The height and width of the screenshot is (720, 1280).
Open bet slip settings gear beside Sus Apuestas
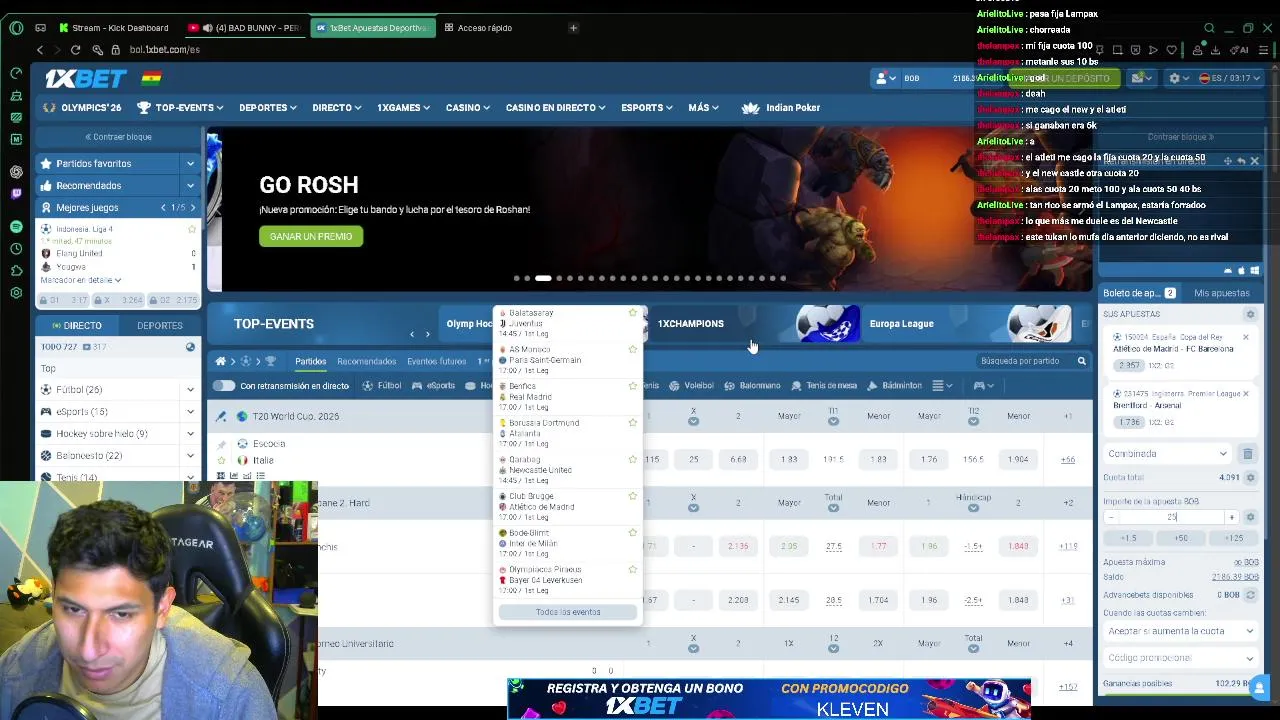pos(1250,314)
